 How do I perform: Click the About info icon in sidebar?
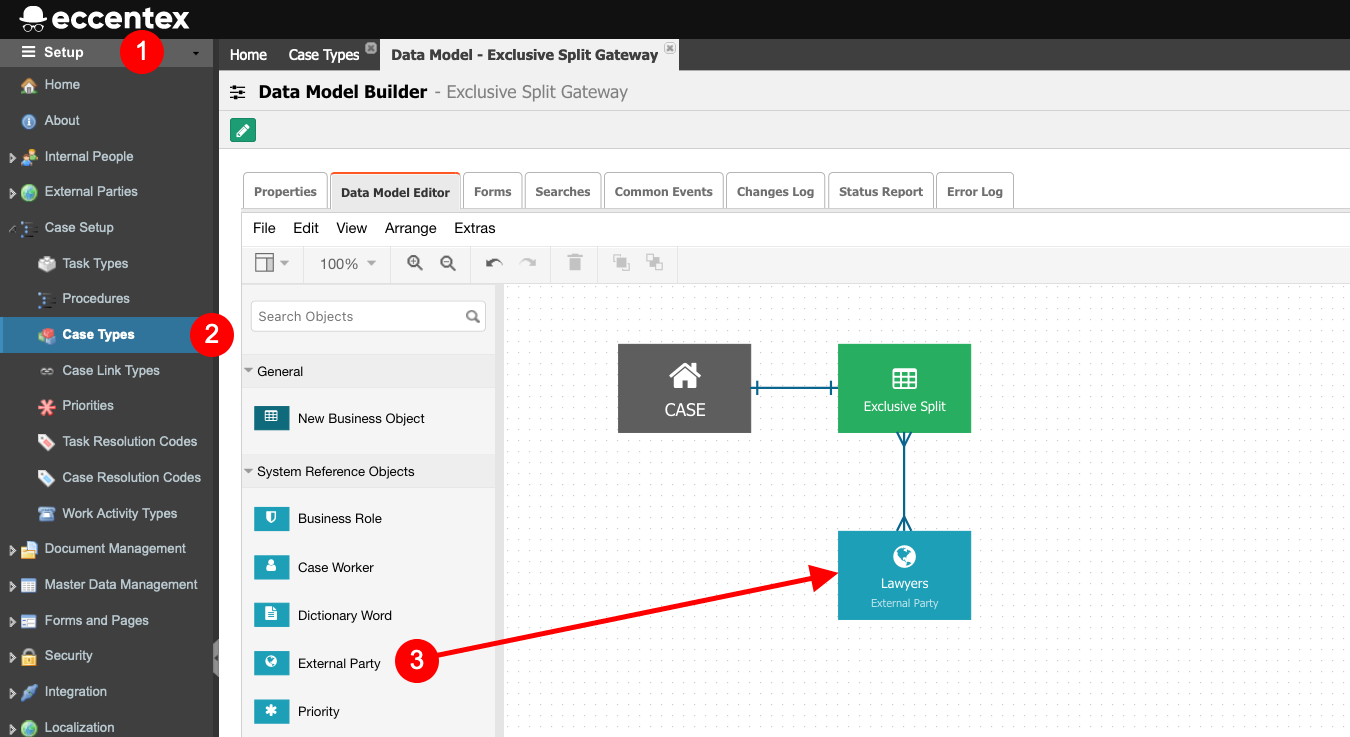[x=29, y=121]
